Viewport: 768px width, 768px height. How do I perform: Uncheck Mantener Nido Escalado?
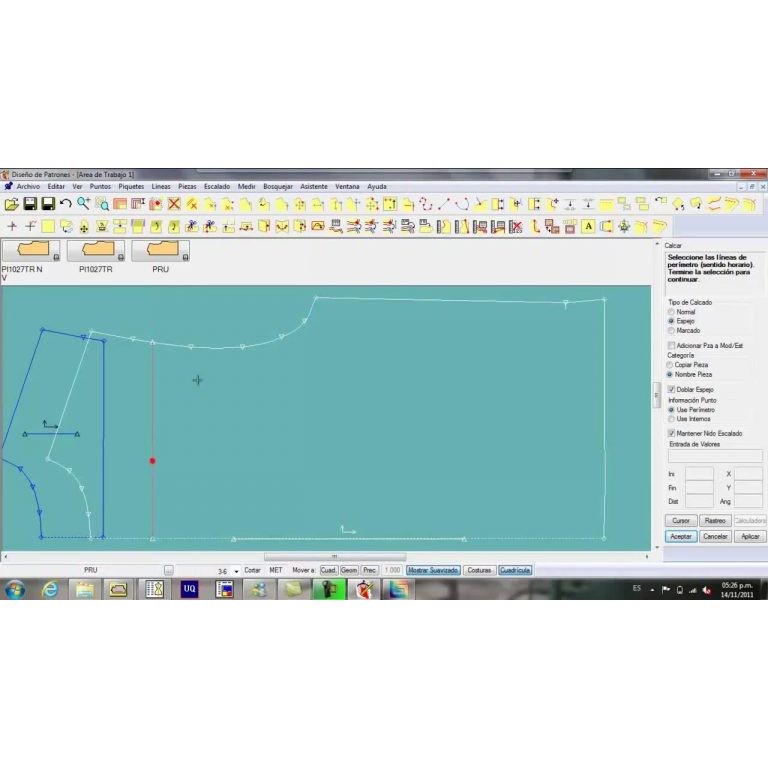point(672,433)
